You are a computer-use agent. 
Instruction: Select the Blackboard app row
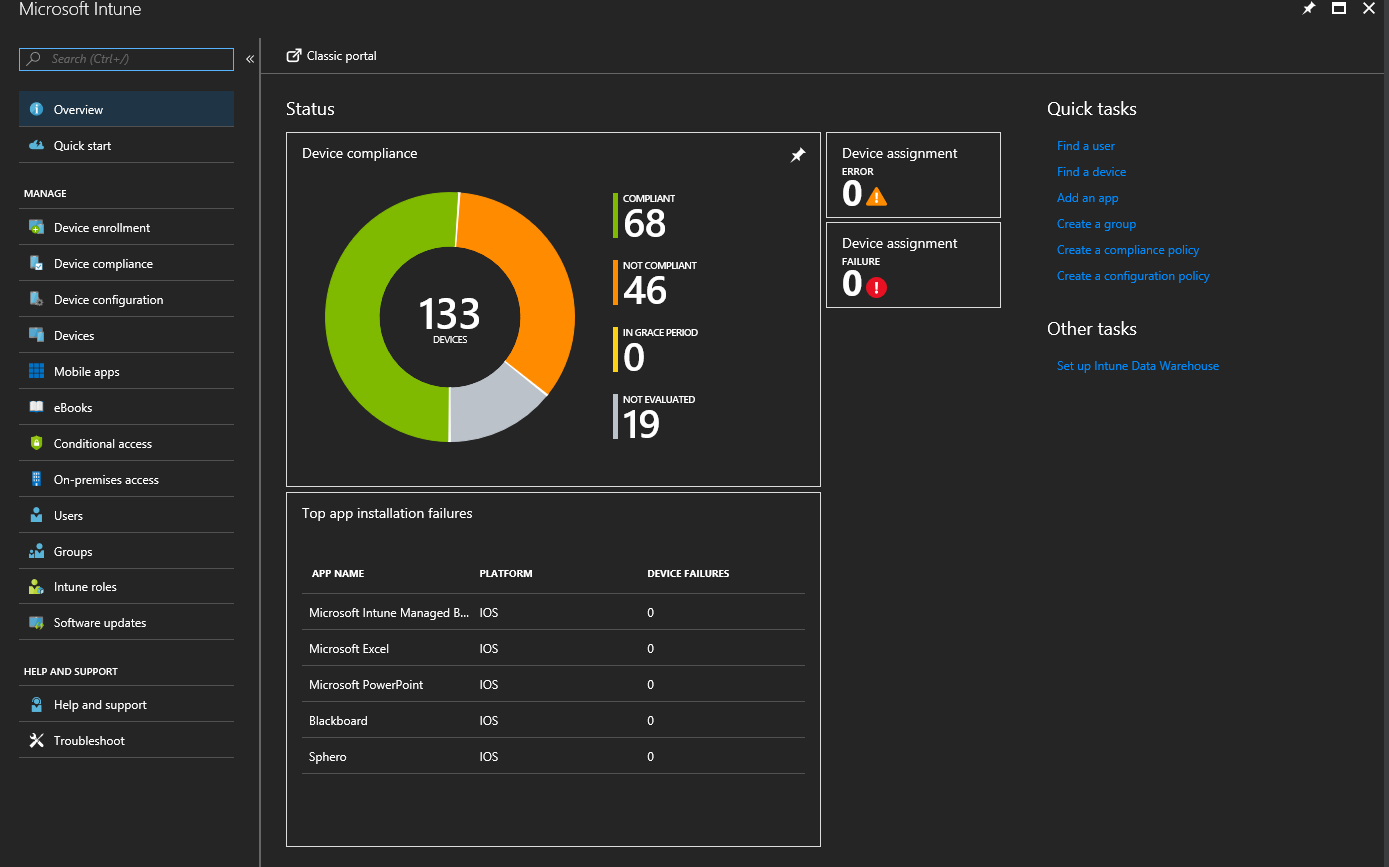click(x=553, y=720)
